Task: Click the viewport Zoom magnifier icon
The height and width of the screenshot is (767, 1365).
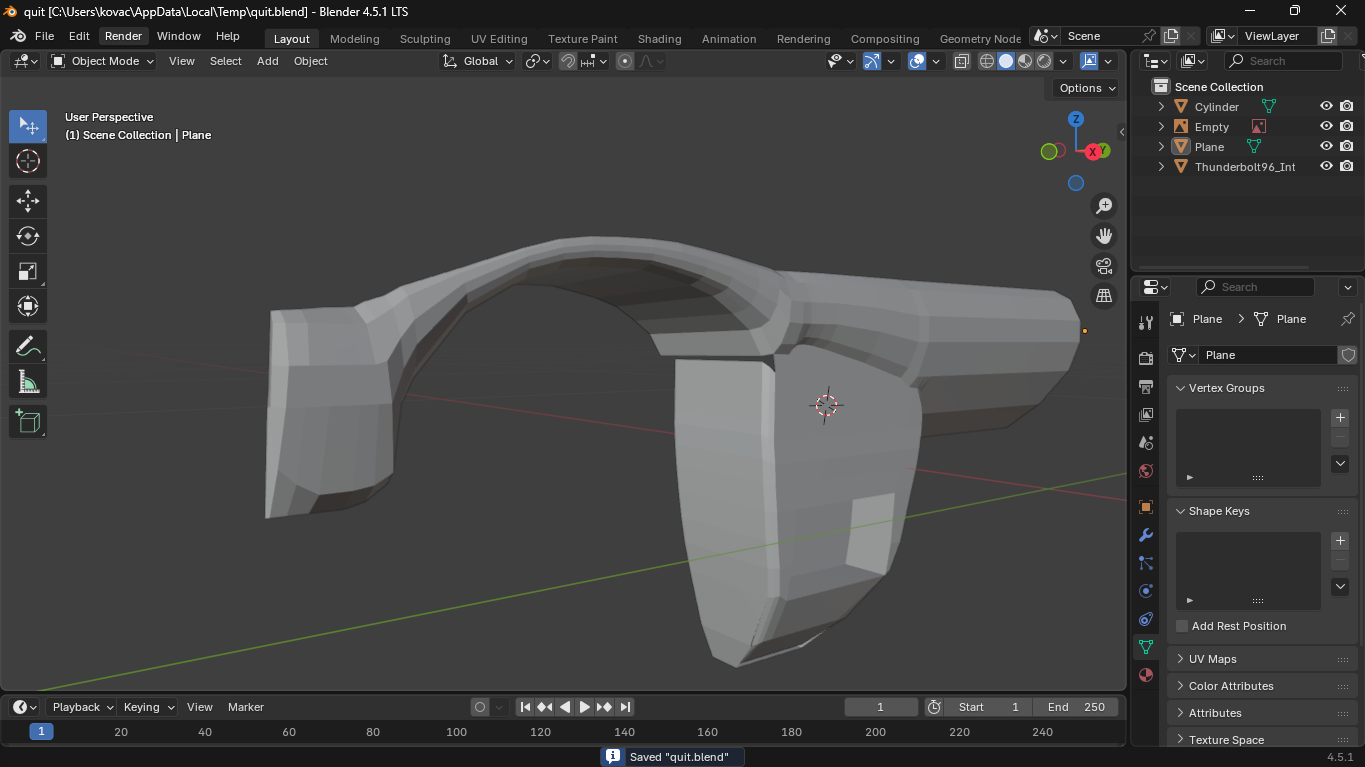Action: (1104, 206)
